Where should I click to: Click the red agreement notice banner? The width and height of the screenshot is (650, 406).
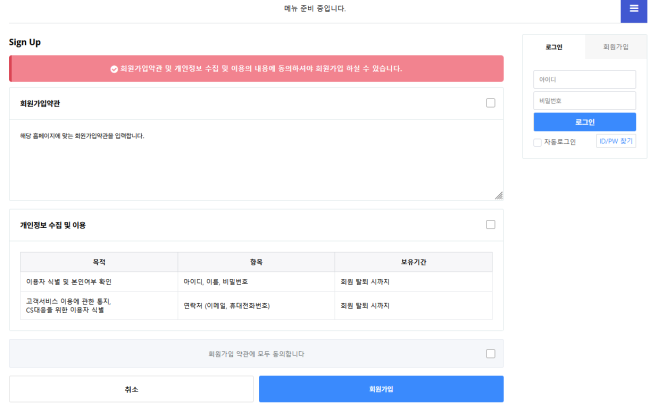tap(256, 68)
